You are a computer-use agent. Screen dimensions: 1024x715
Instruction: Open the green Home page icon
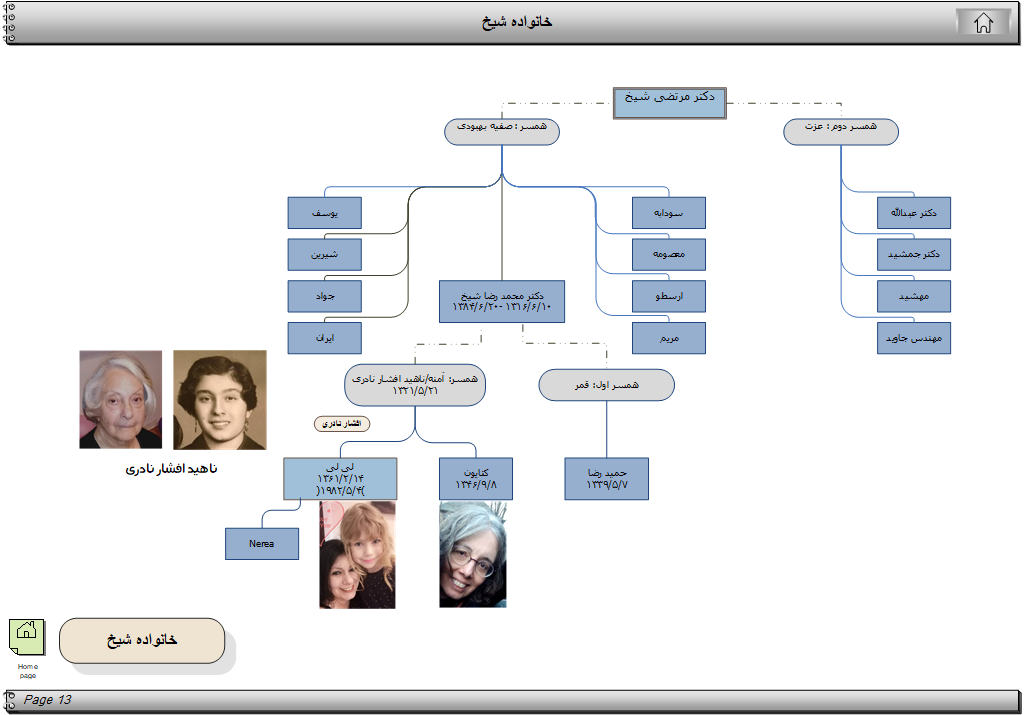point(27,638)
